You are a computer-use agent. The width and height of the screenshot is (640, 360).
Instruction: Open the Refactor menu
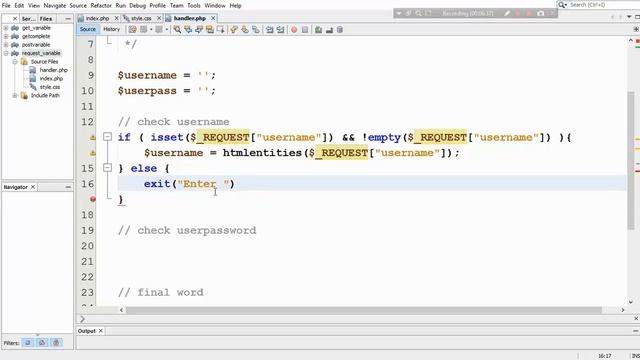(x=101, y=5)
